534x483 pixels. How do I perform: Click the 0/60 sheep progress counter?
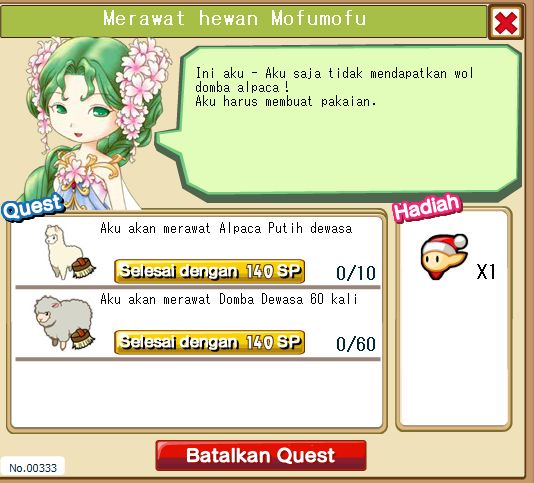[356, 344]
